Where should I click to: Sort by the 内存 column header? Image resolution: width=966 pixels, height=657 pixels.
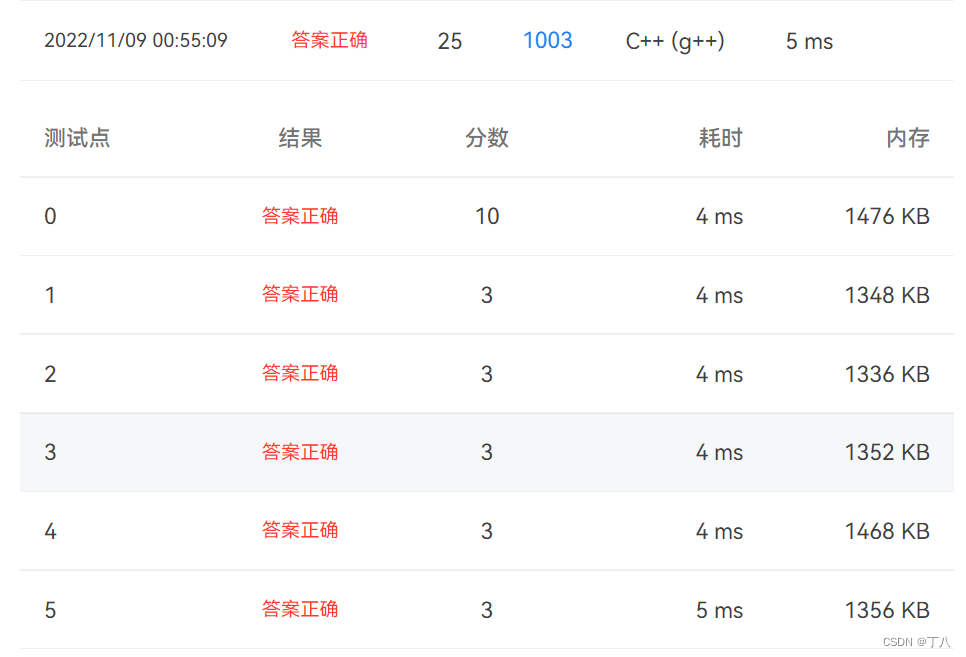(907, 138)
